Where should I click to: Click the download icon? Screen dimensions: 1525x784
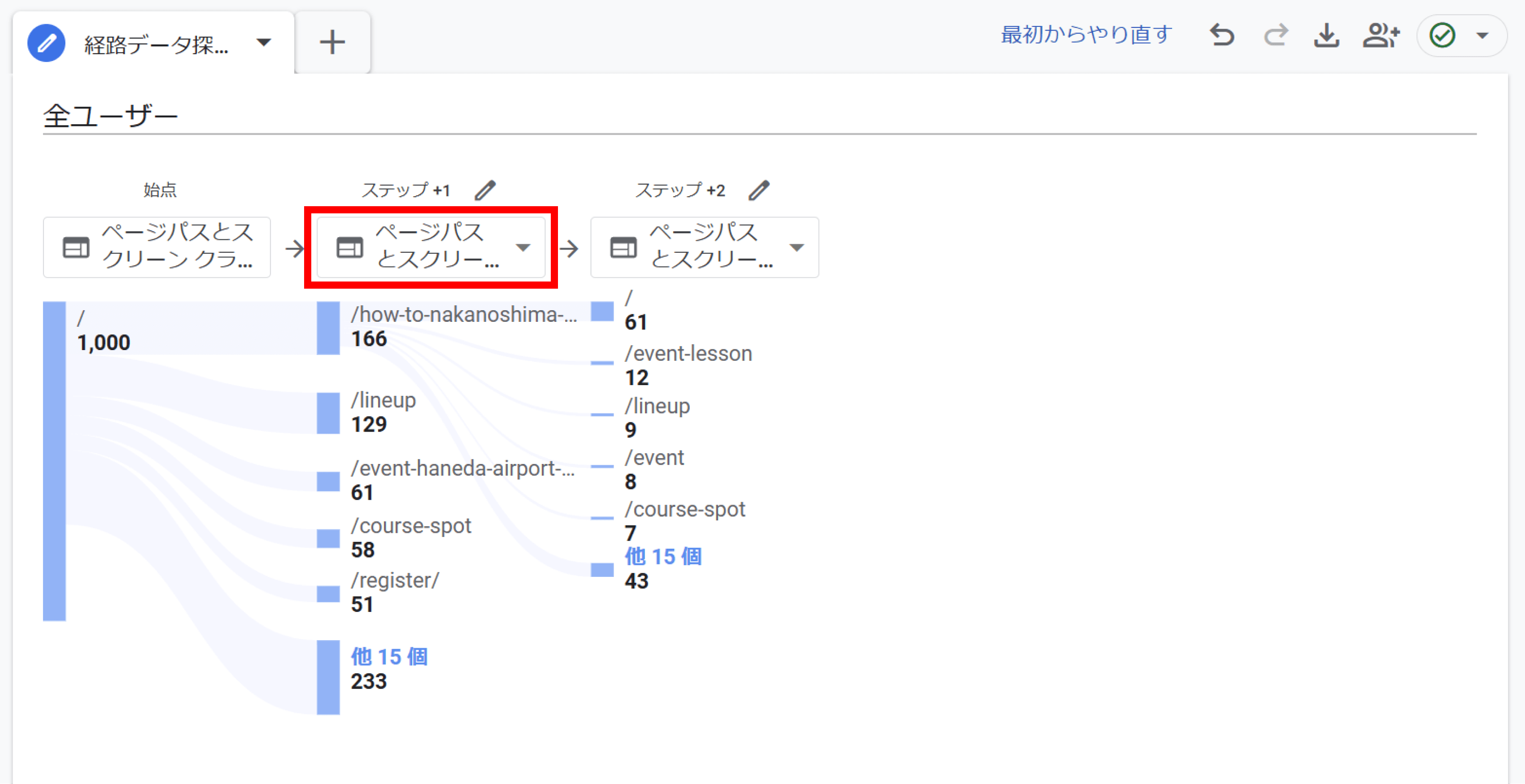[1327, 35]
